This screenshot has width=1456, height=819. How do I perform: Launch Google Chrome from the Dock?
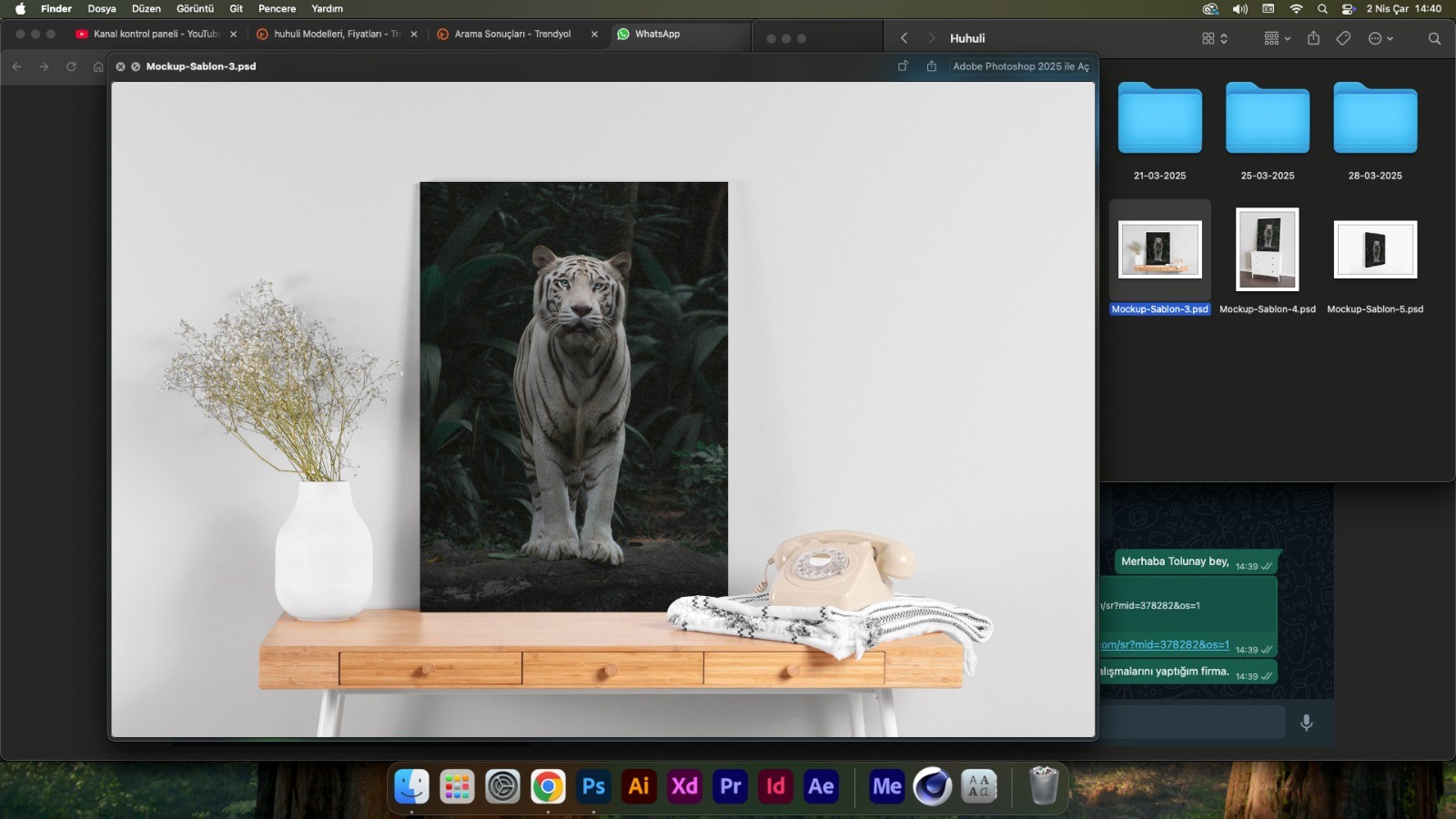(548, 786)
